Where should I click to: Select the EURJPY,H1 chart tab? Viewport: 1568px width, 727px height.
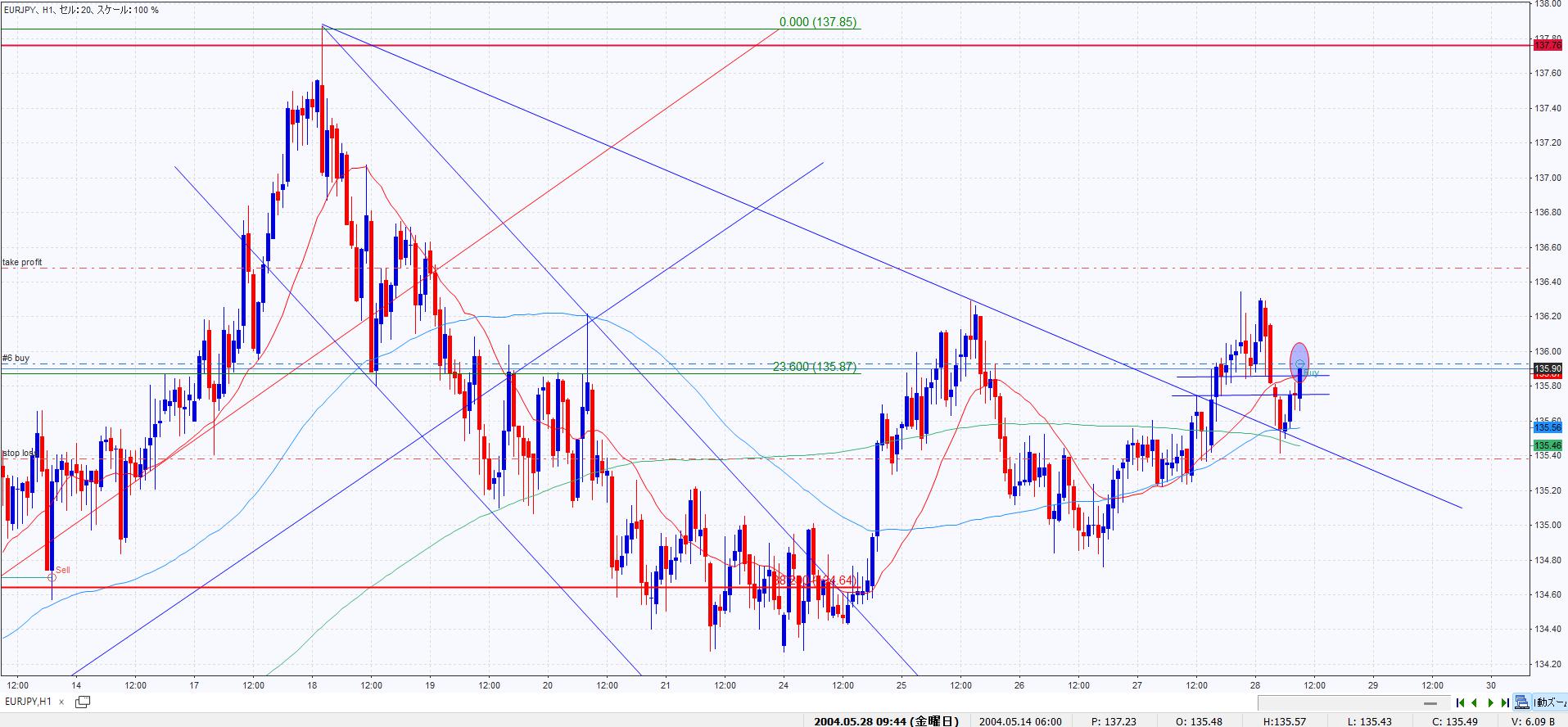pos(28,702)
